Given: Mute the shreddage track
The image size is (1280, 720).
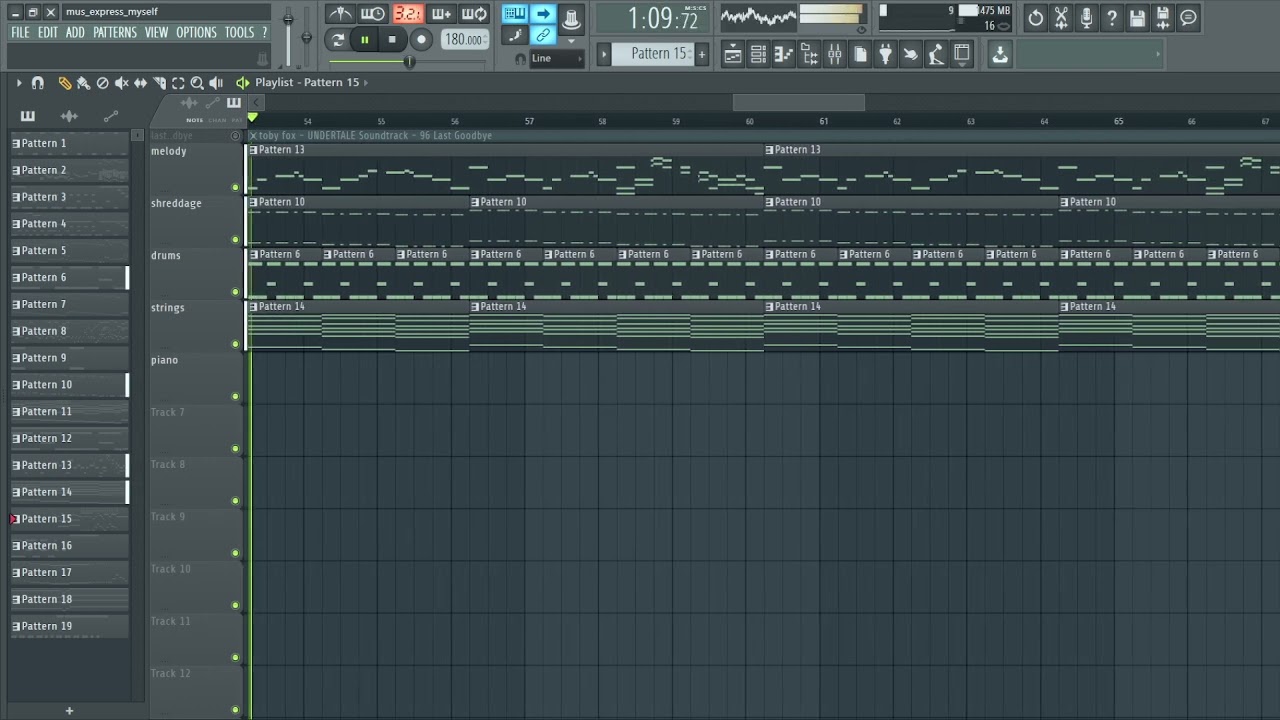Looking at the screenshot, I should (x=236, y=239).
